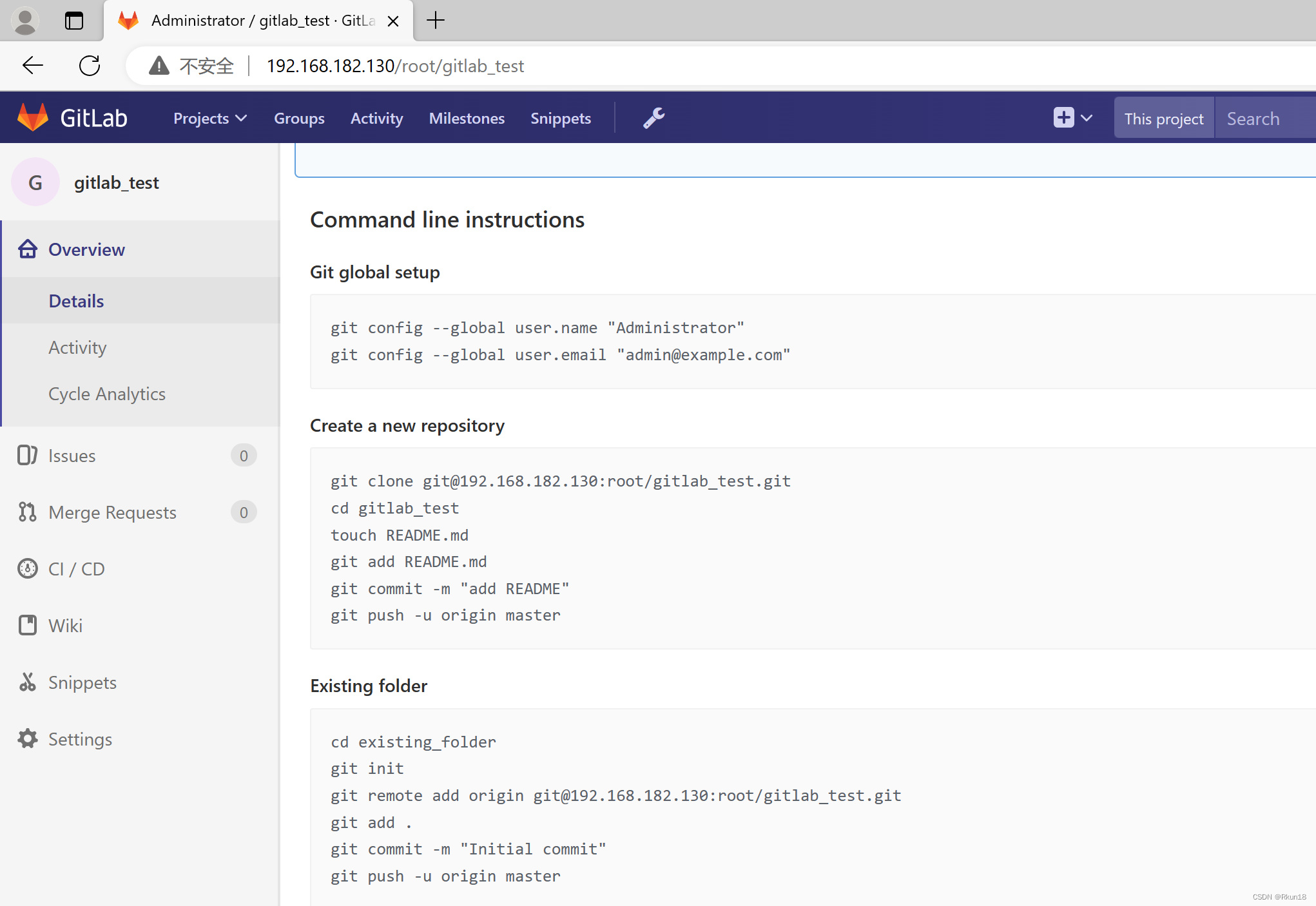This screenshot has width=1316, height=906.
Task: Toggle the user profile avatar icon
Action: click(x=27, y=23)
